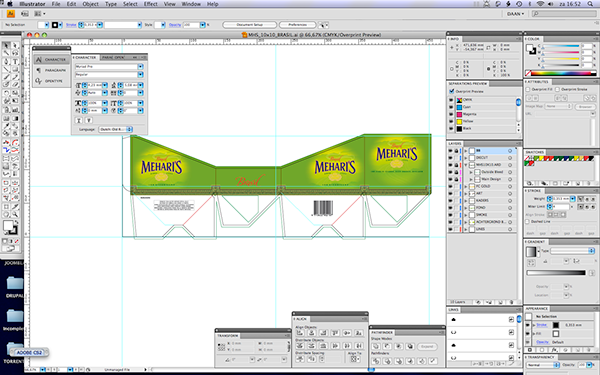This screenshot has height=375, width=600.
Task: Open stroke Weight dropdown in Stroke panel
Action: 572,199
